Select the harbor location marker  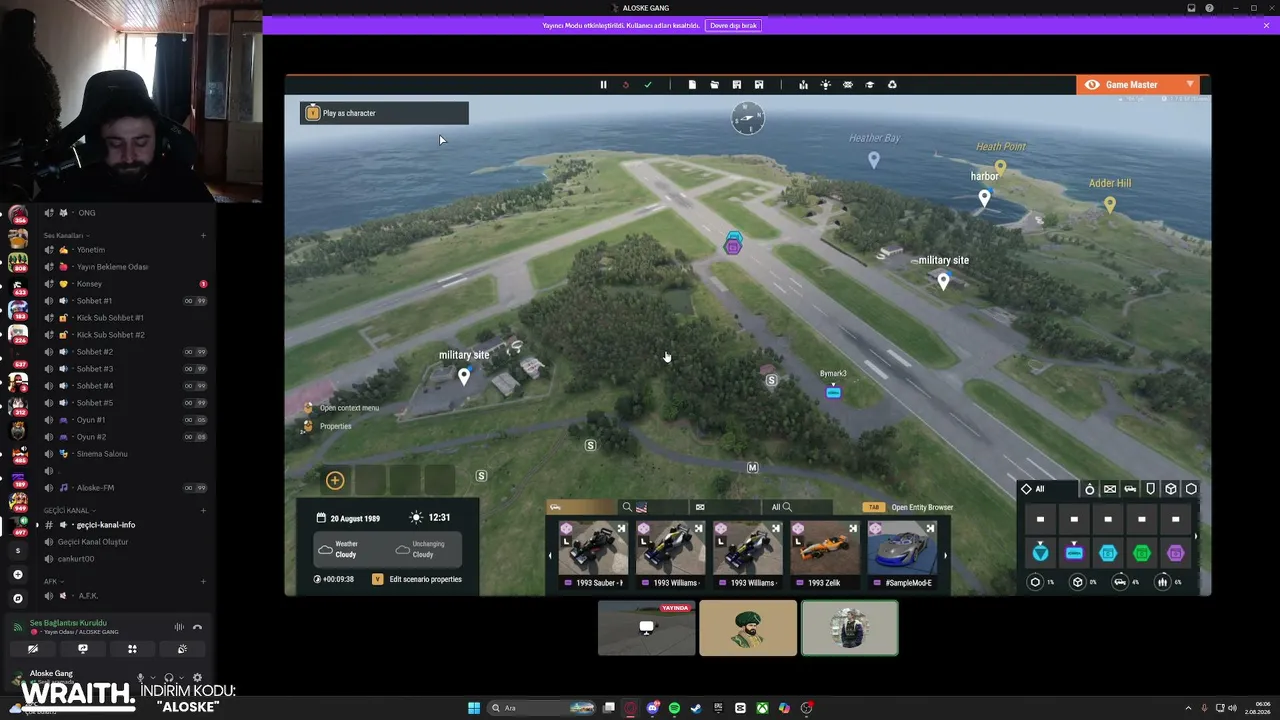coord(984,198)
